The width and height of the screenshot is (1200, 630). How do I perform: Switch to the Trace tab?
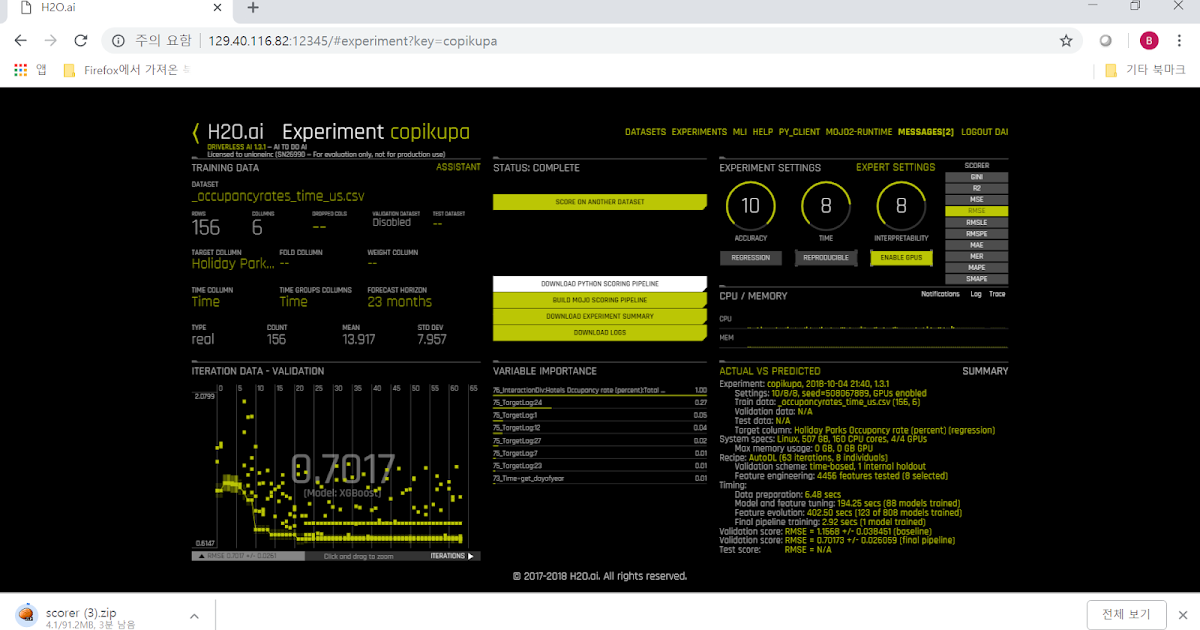tap(997, 294)
